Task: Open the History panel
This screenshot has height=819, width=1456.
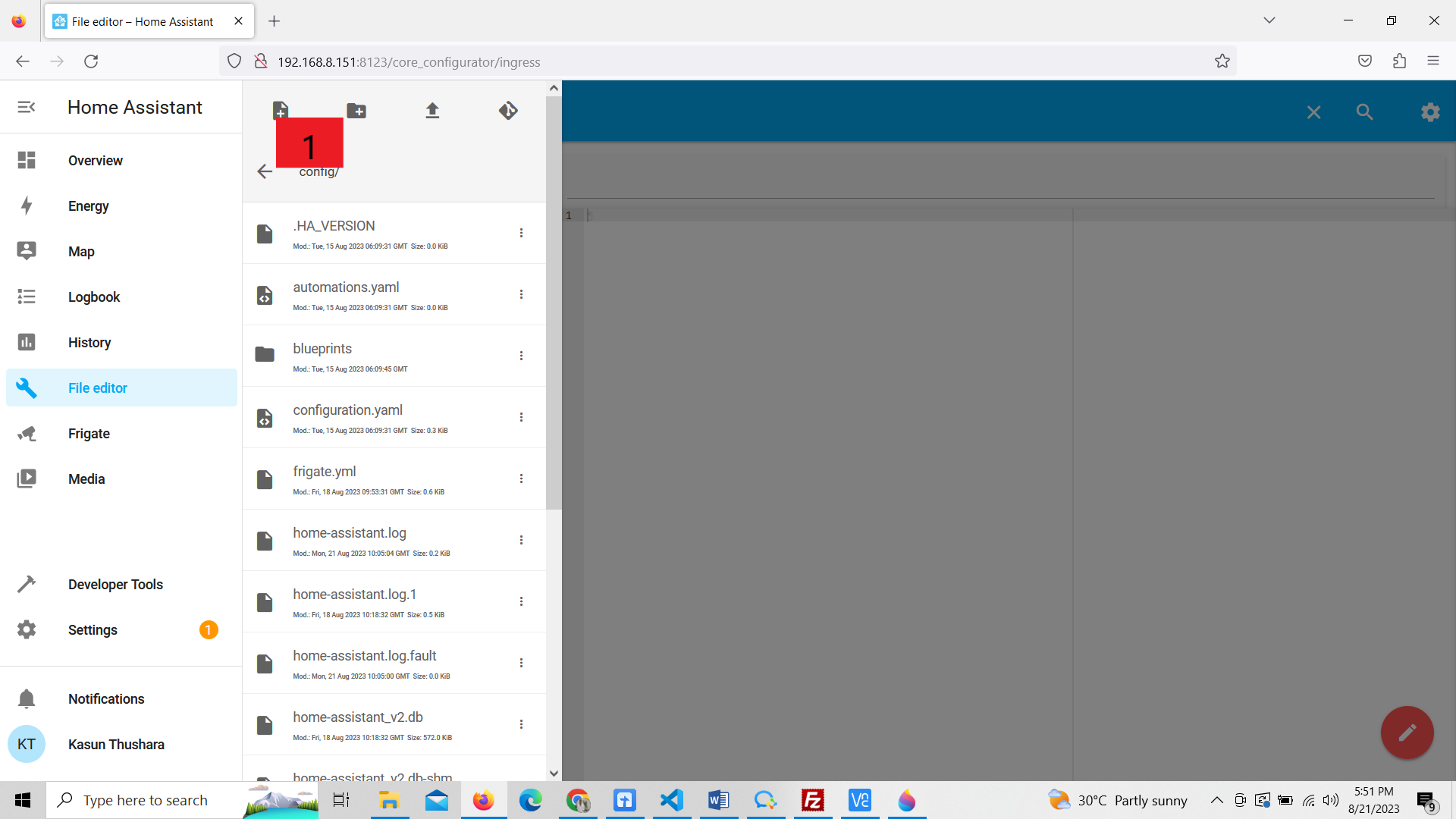Action: coord(121,343)
